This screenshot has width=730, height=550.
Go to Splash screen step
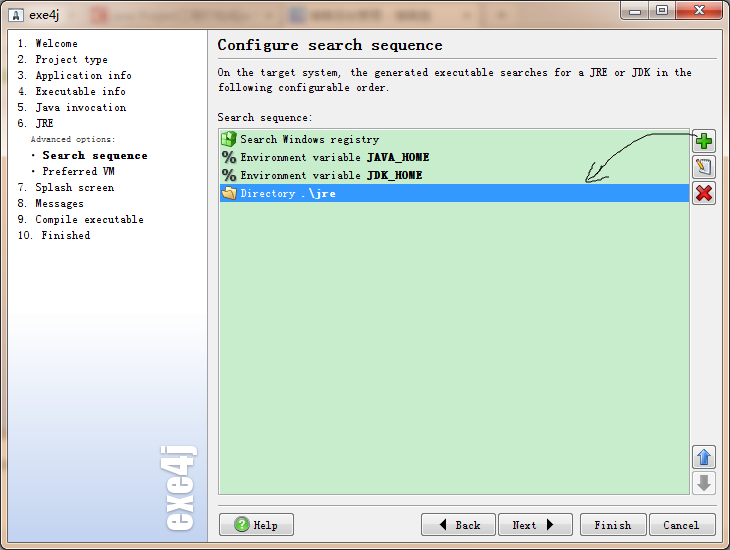tap(74, 188)
